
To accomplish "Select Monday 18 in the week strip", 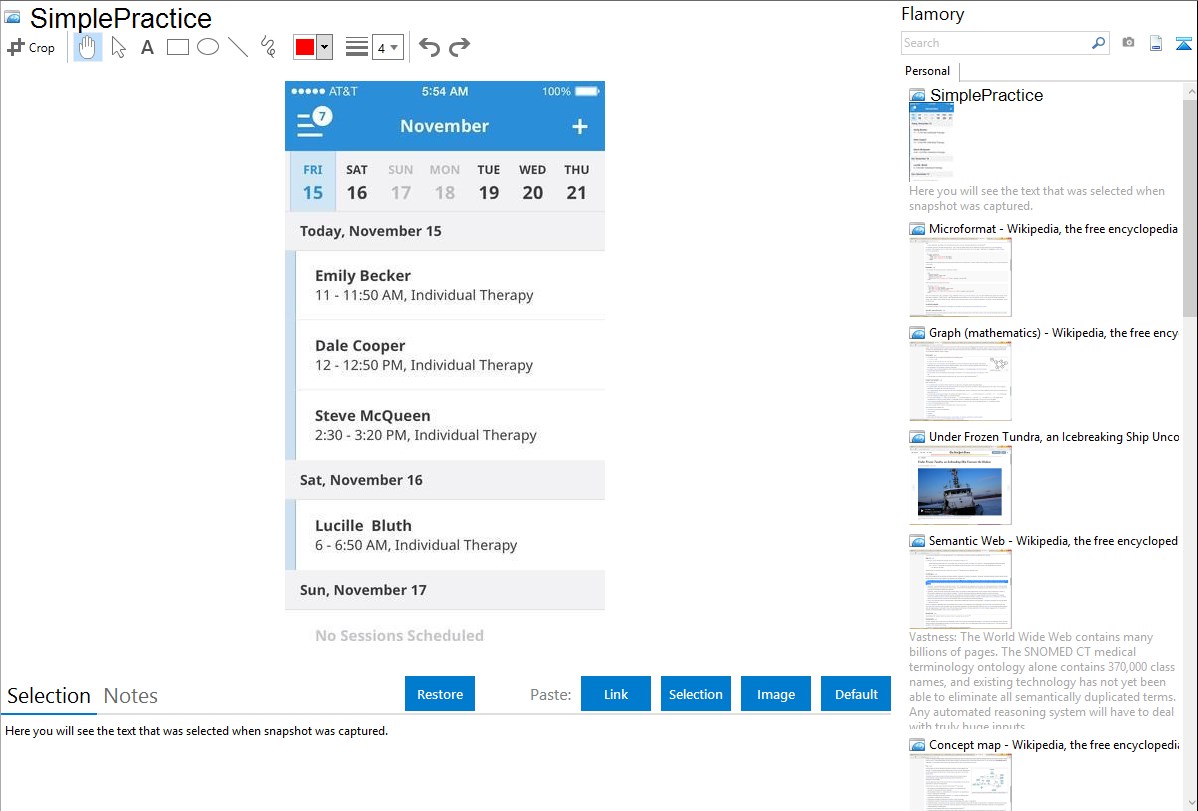I will click(x=445, y=182).
